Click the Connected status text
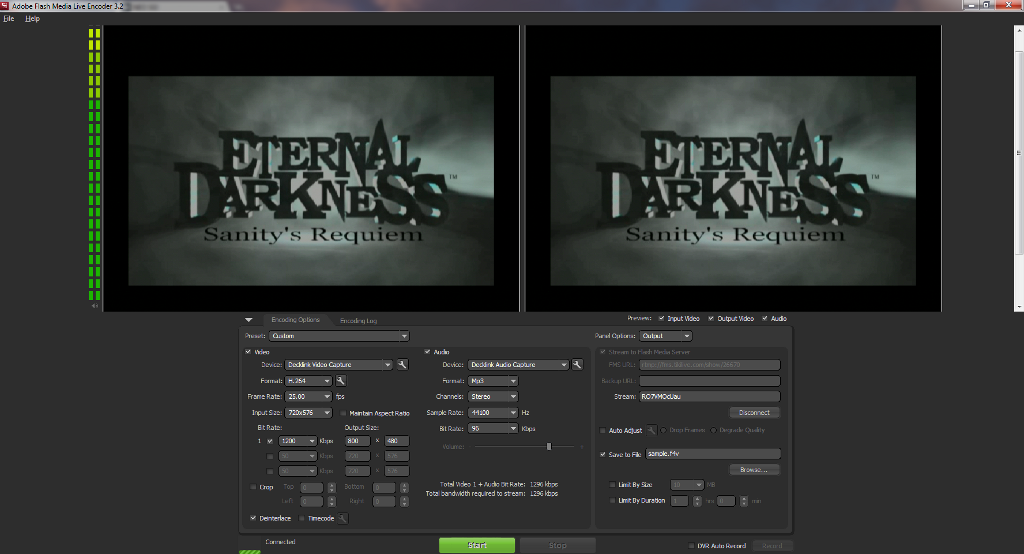 280,542
